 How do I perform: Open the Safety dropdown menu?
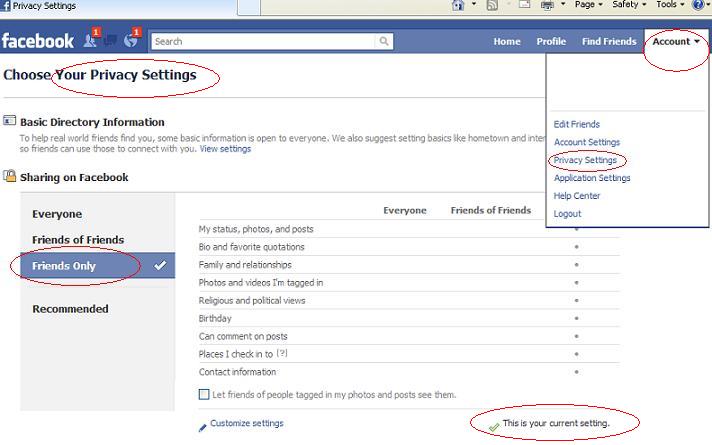629,5
